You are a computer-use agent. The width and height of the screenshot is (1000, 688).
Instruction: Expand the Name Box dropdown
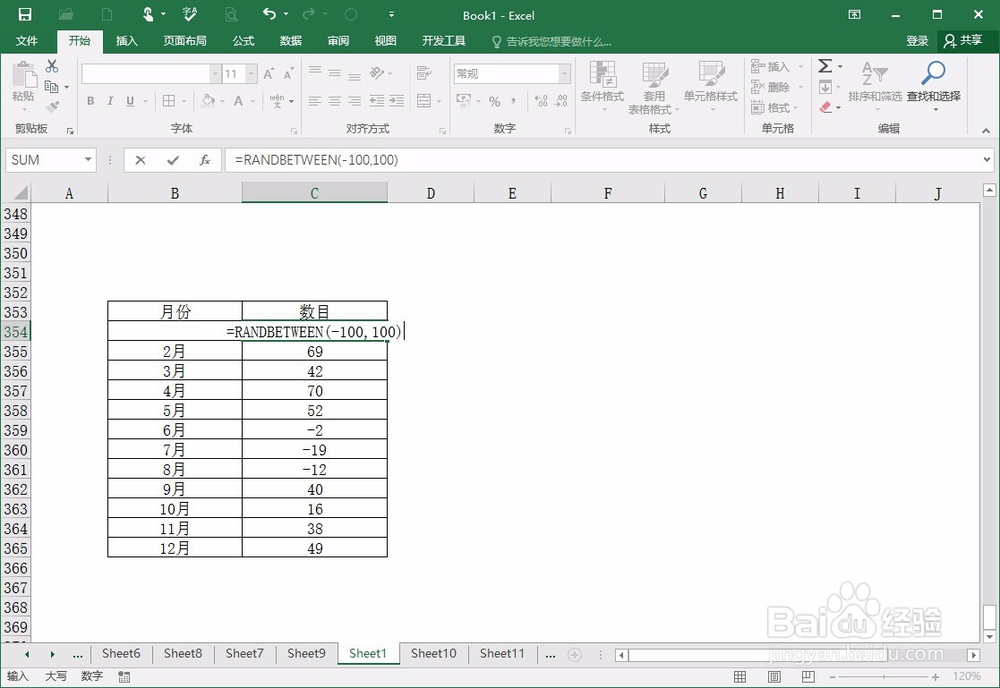coord(88,159)
